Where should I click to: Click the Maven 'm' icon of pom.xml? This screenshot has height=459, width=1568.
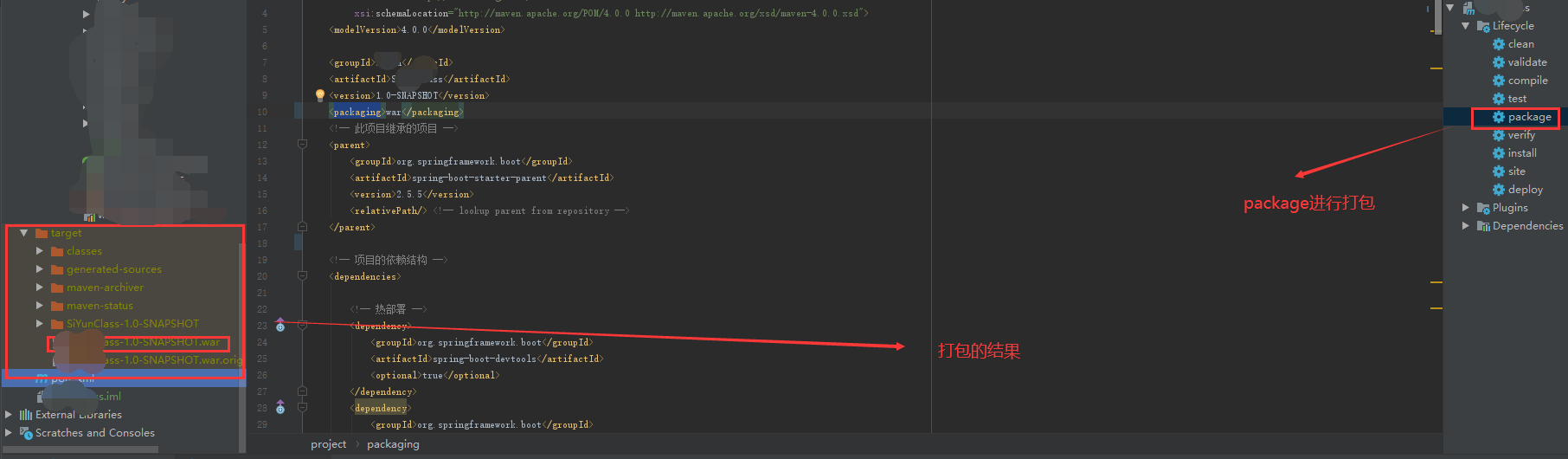pos(42,378)
